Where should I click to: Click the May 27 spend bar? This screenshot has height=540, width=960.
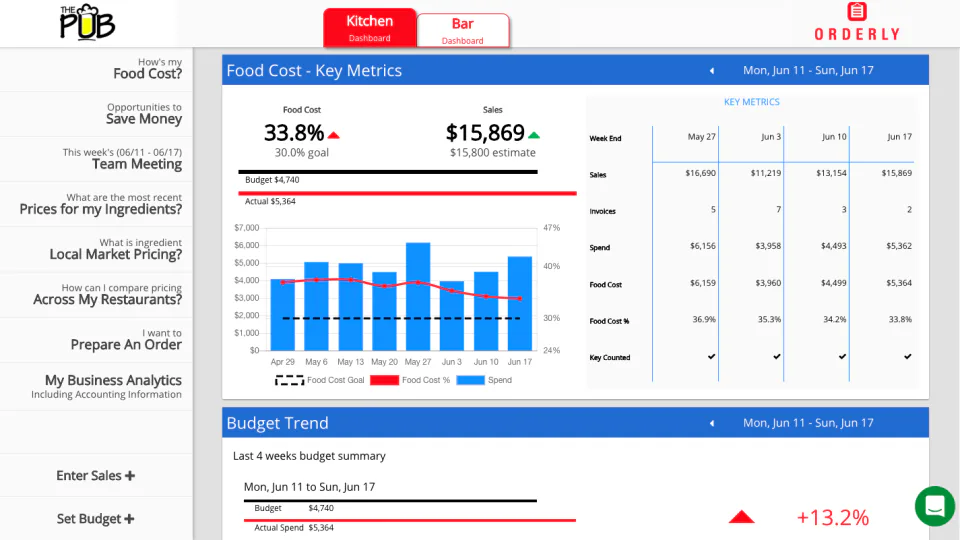(x=418, y=296)
